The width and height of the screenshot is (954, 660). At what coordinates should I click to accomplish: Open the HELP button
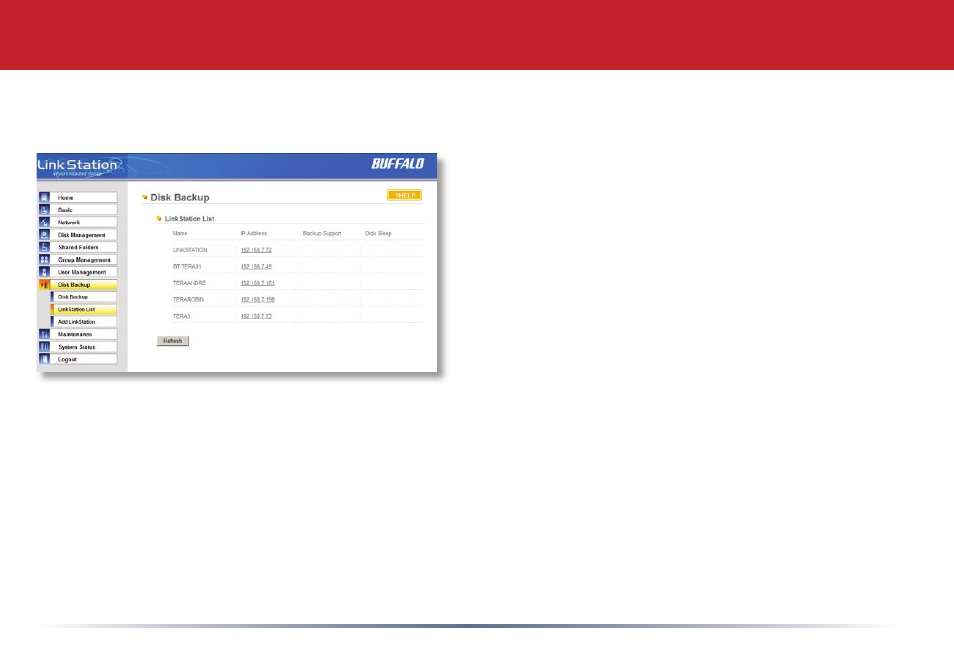point(405,195)
